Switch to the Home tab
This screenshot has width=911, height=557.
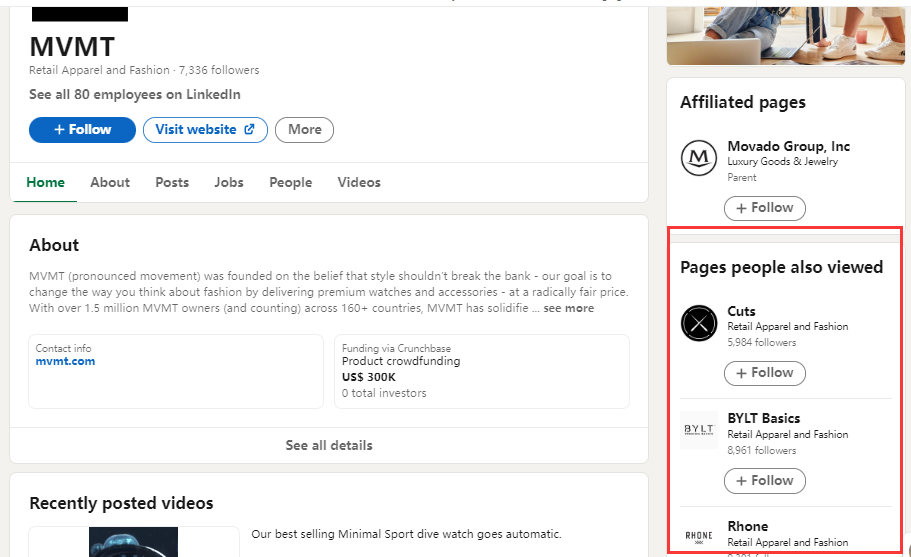tap(45, 182)
